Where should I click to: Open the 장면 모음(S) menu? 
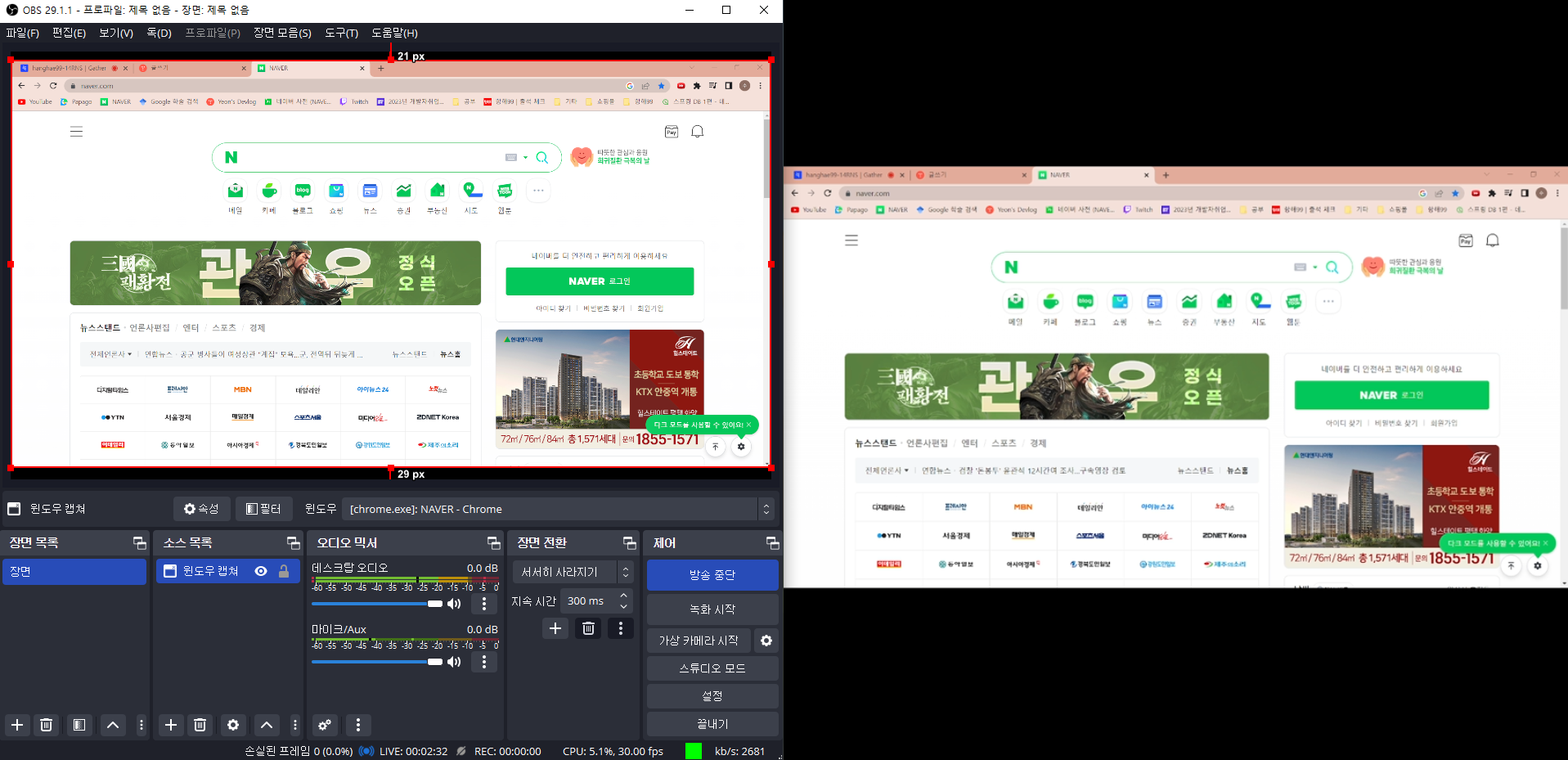(x=282, y=33)
